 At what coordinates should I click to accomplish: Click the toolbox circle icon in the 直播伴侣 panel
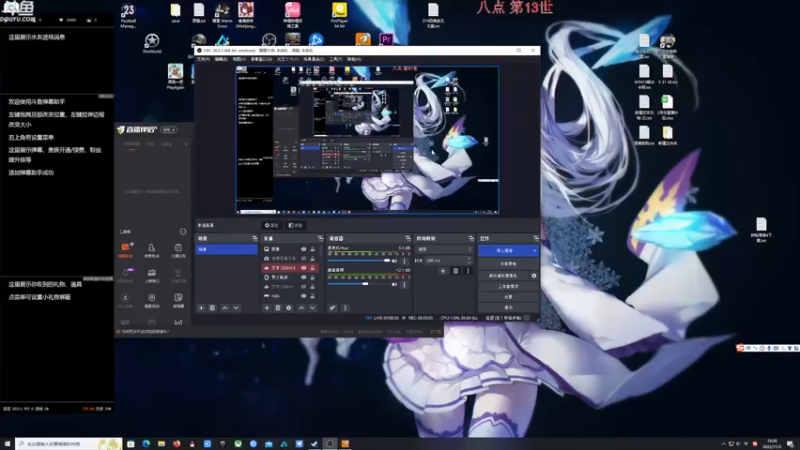pos(183,232)
